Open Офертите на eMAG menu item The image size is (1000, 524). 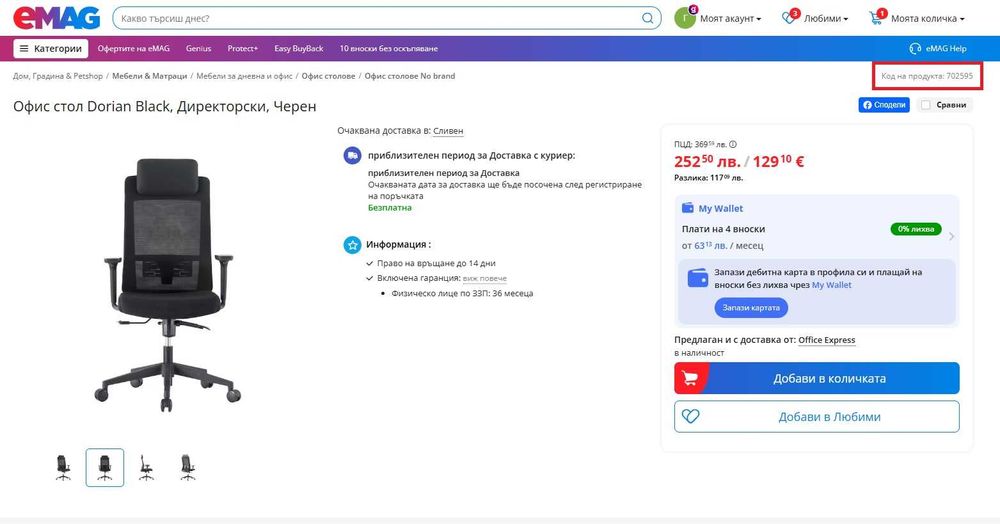(133, 48)
